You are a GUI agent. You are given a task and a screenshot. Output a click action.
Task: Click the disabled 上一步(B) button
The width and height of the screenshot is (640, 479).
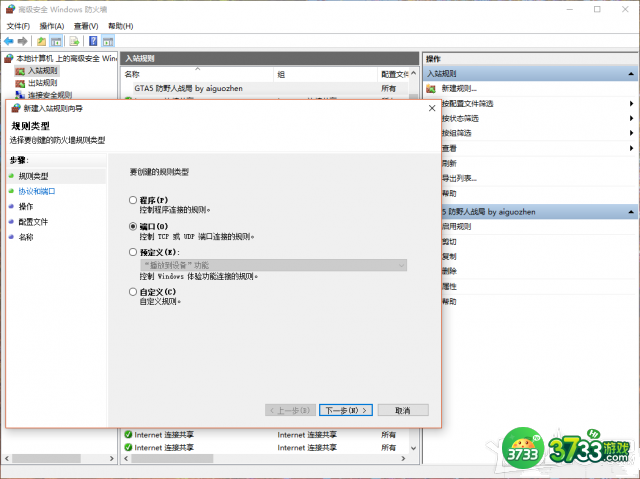pos(290,410)
